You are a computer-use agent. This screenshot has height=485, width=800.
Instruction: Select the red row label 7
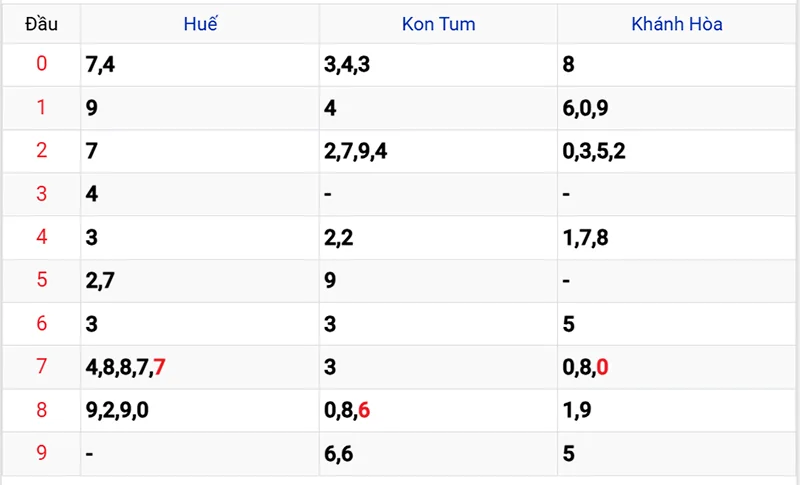41,366
